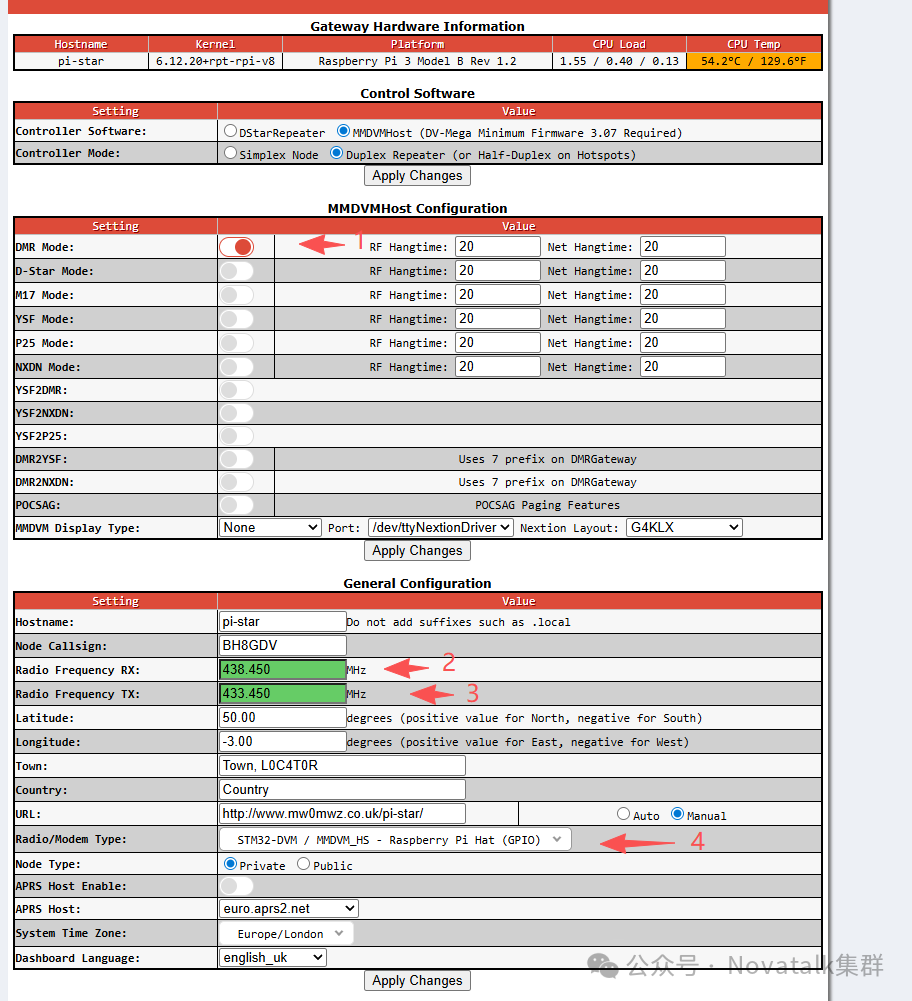This screenshot has width=912, height=1001.
Task: Edit the Hostname field
Action: [282, 622]
